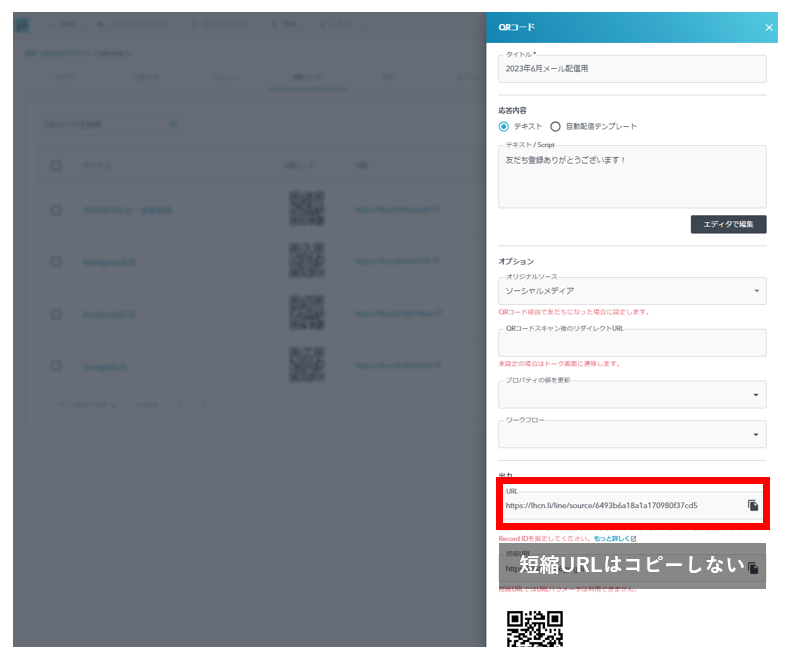Choose the 自動配信テンプレート radio option
This screenshot has width=789, height=663.
click(555, 127)
